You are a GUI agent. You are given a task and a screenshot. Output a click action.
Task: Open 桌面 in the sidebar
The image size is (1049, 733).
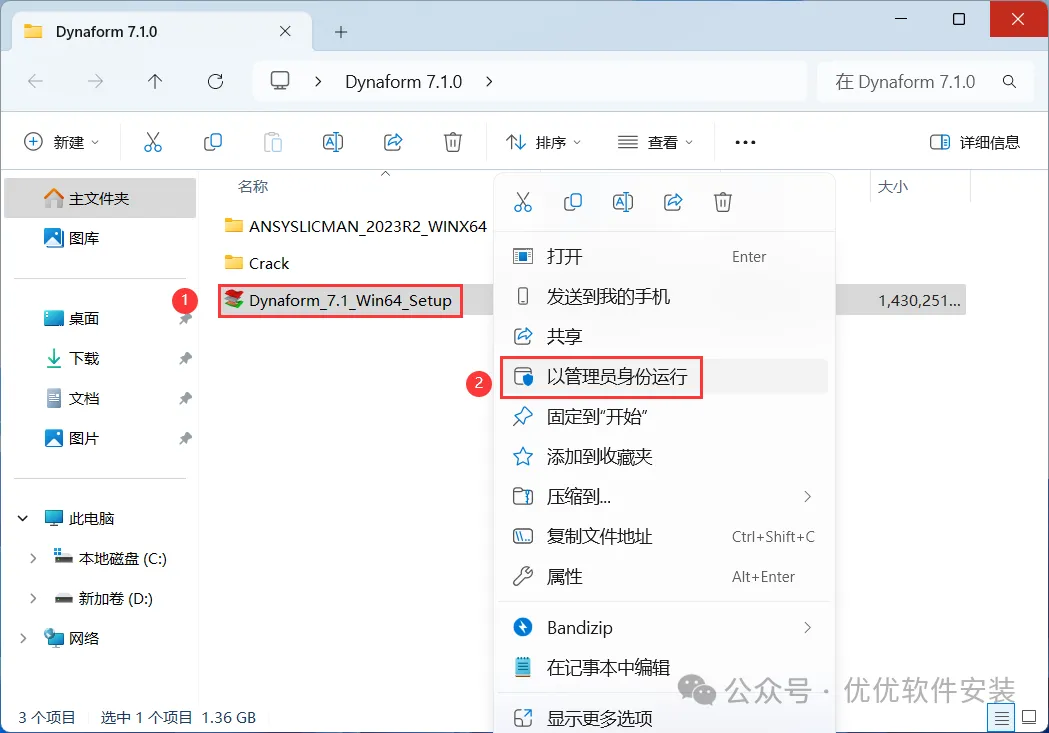click(x=100, y=318)
